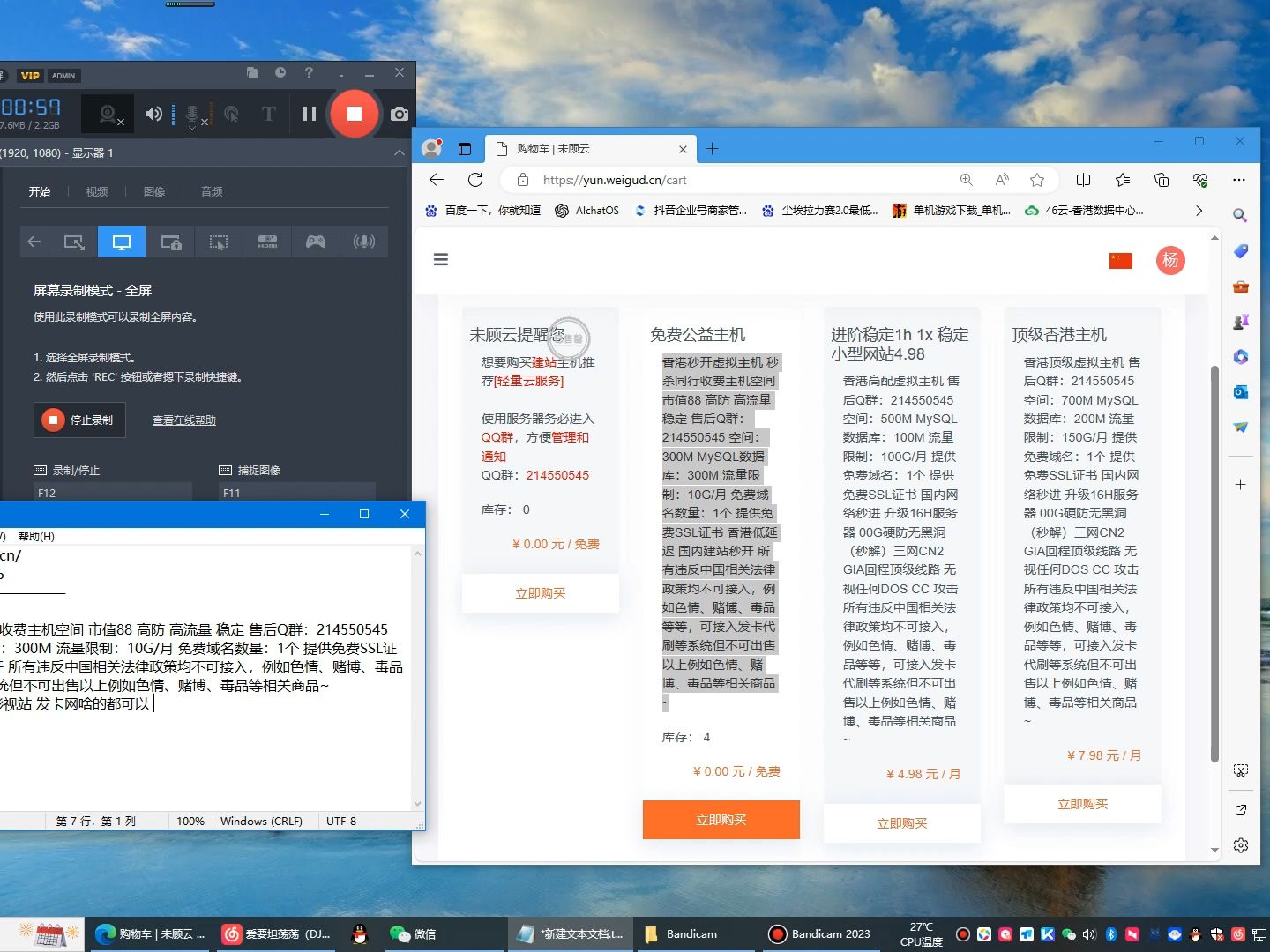
Task: Switch to the 音频 tab in Bandicam
Action: pos(211,191)
